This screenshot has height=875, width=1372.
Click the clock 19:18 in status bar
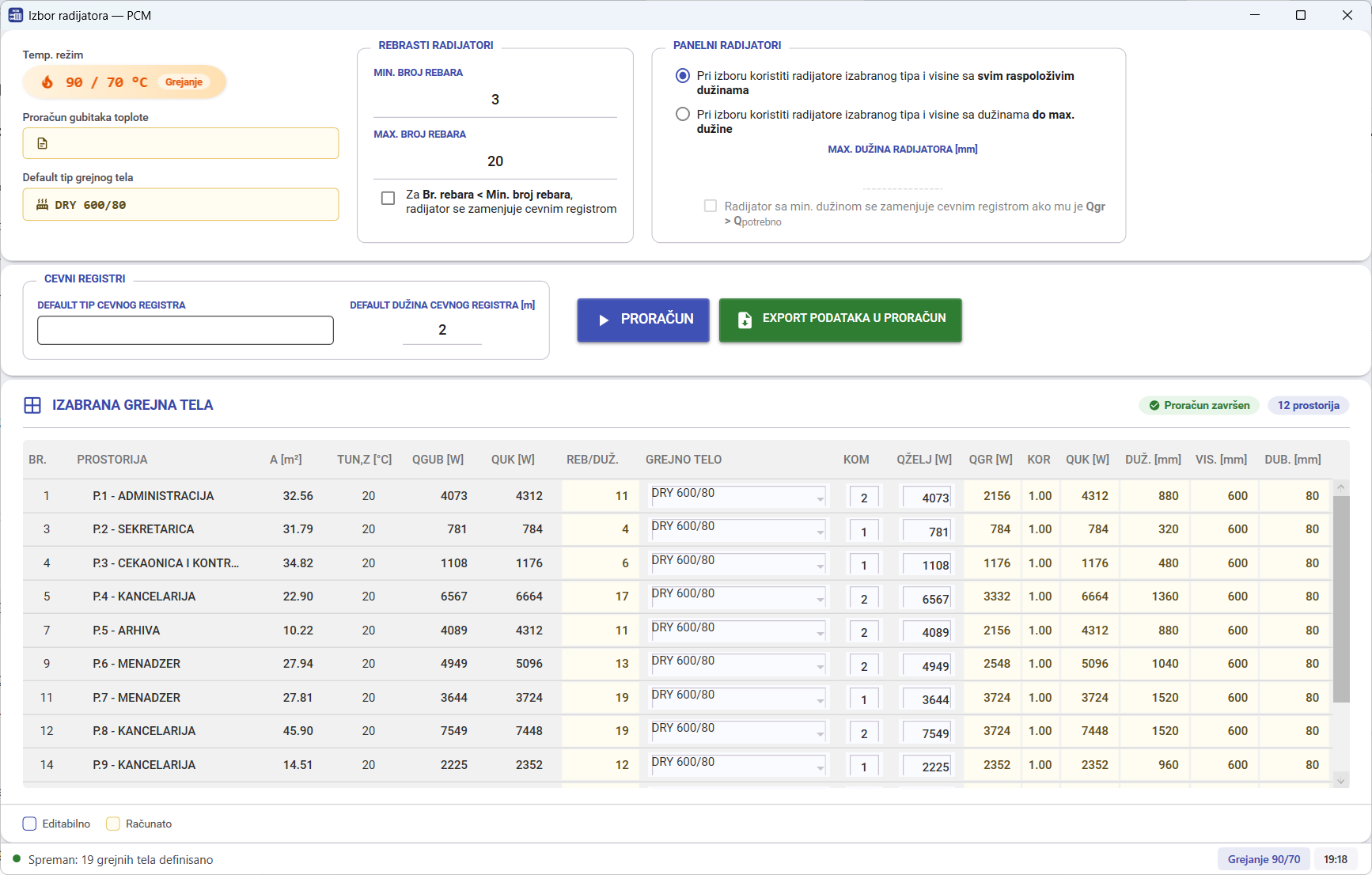(x=1336, y=859)
